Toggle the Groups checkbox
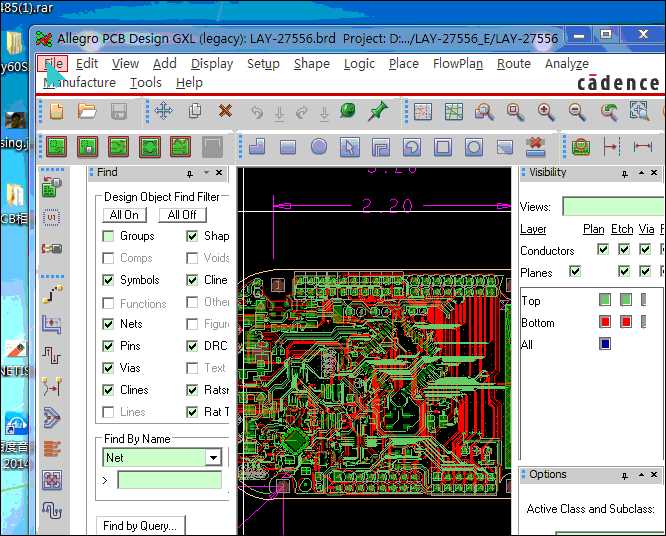The width and height of the screenshot is (666, 536). [108, 236]
